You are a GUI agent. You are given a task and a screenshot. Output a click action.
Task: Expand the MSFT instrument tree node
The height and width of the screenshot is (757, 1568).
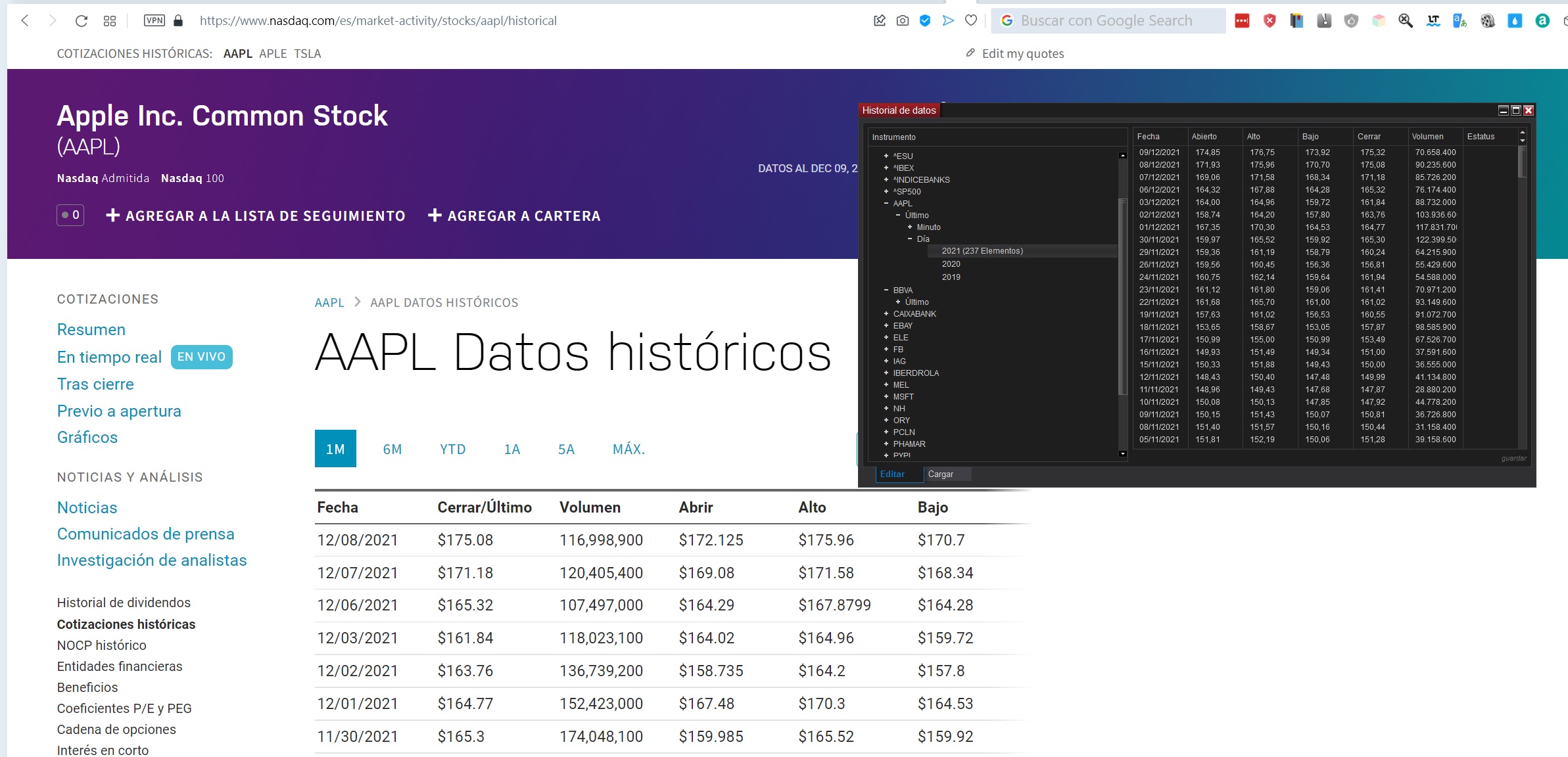pyautogui.click(x=886, y=397)
